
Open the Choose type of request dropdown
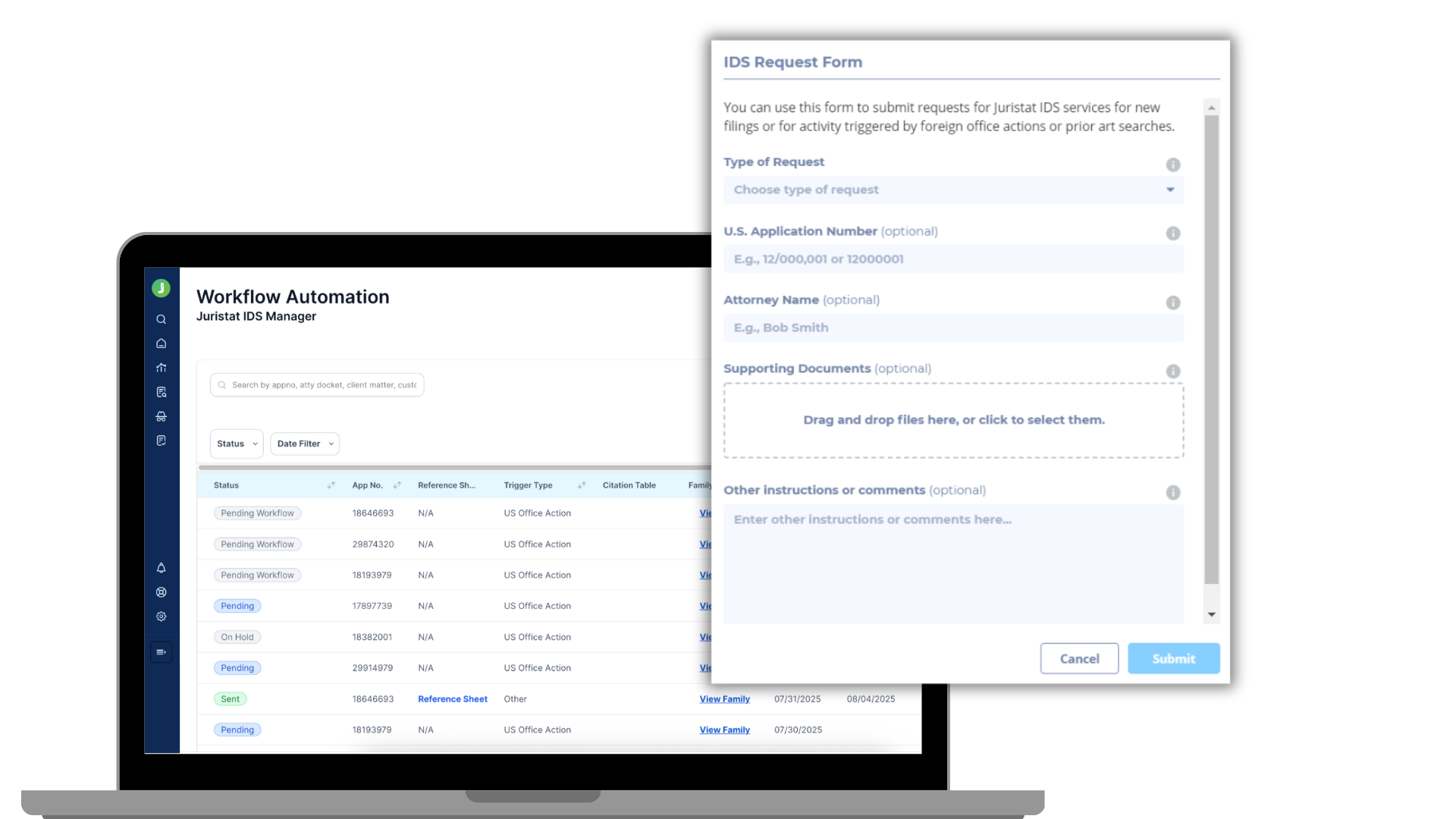pos(952,190)
